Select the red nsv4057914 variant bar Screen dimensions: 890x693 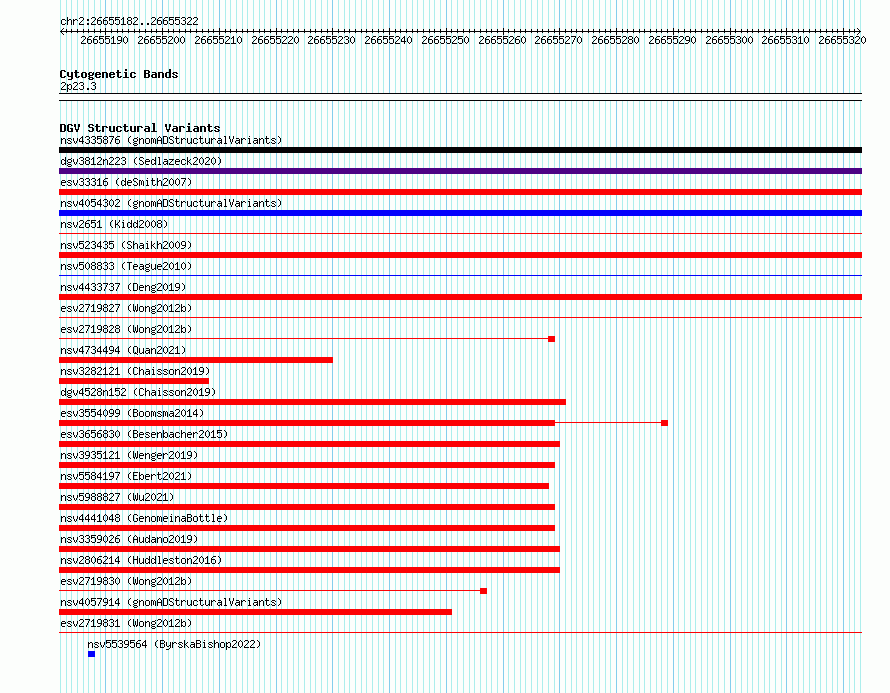(x=255, y=612)
